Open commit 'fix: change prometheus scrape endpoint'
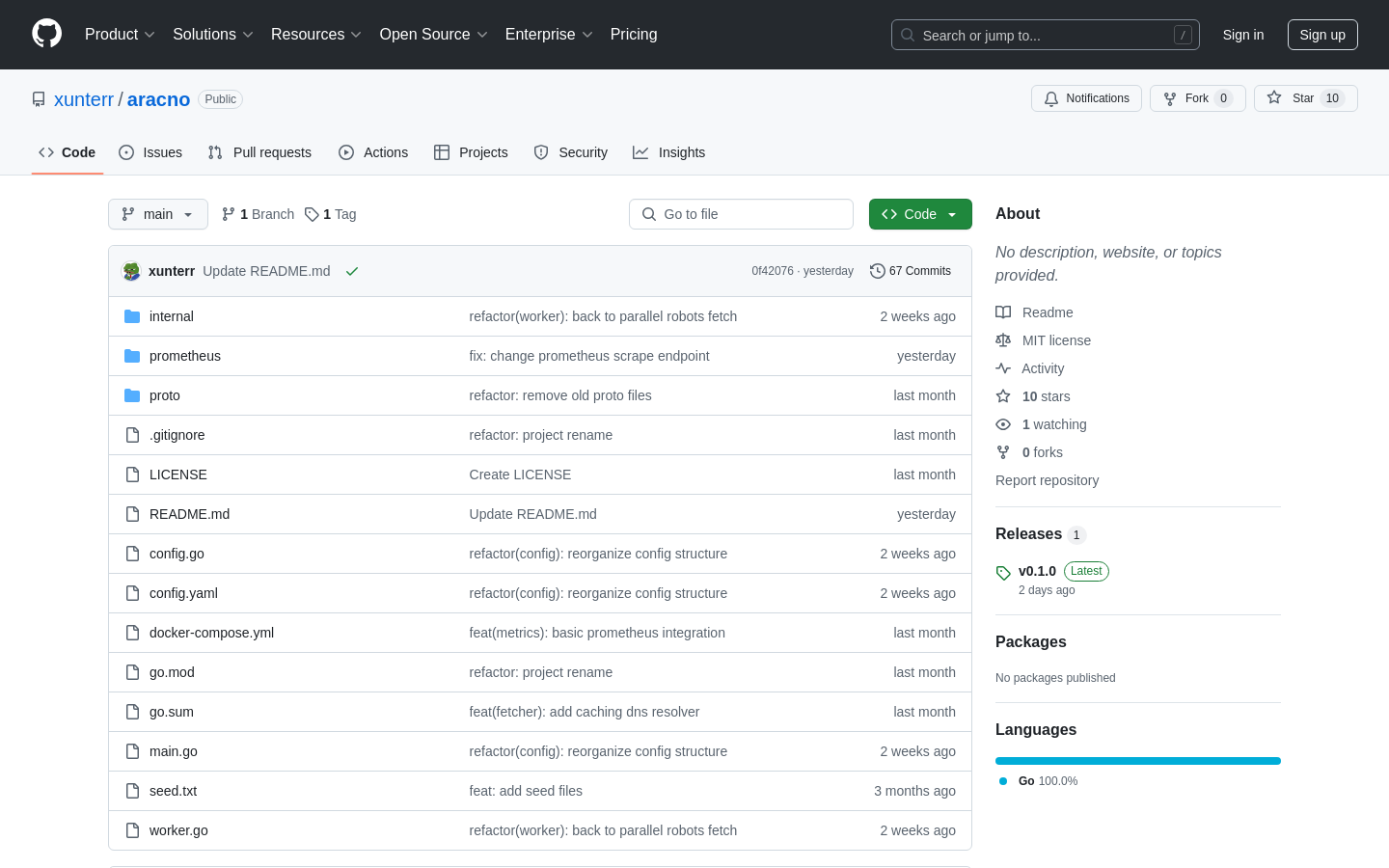This screenshot has width=1389, height=868. 589,356
